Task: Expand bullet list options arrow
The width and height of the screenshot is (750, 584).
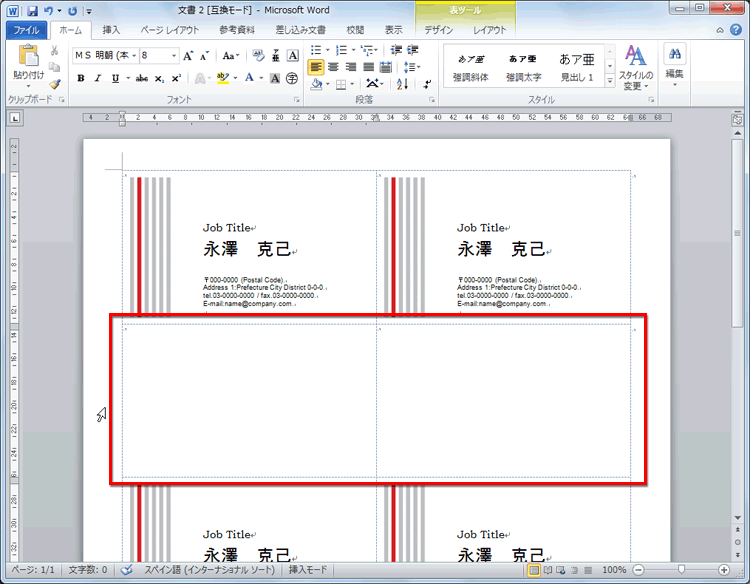Action: pyautogui.click(x=328, y=50)
